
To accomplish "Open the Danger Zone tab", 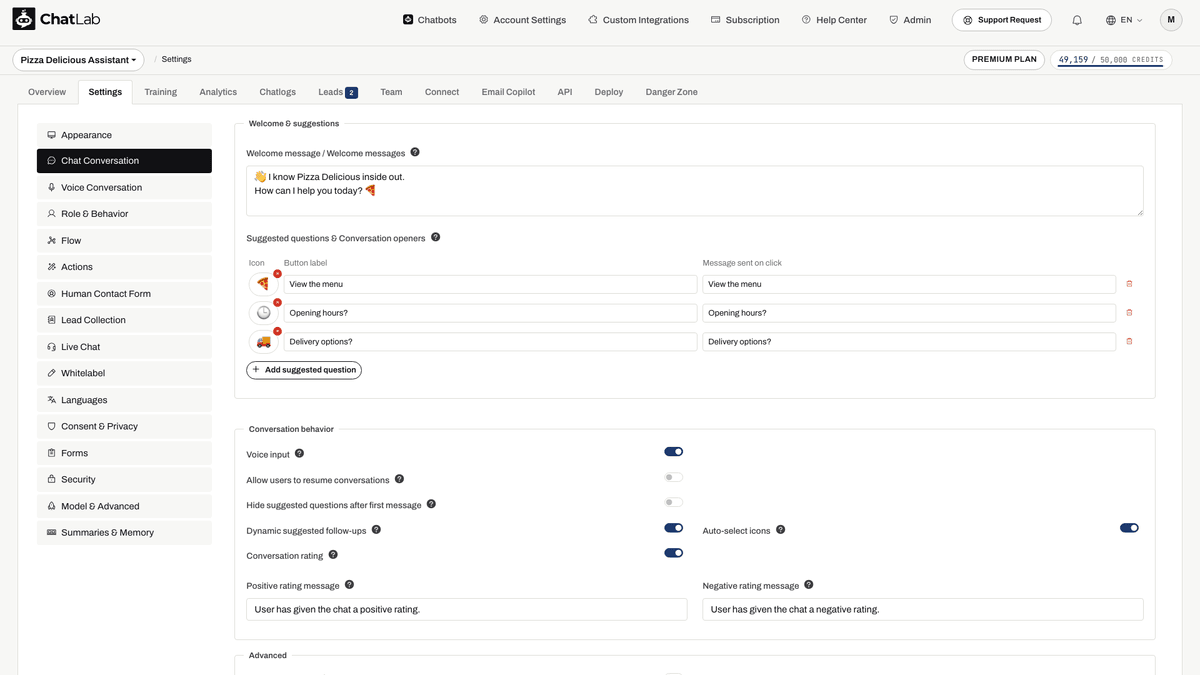I will tap(672, 92).
